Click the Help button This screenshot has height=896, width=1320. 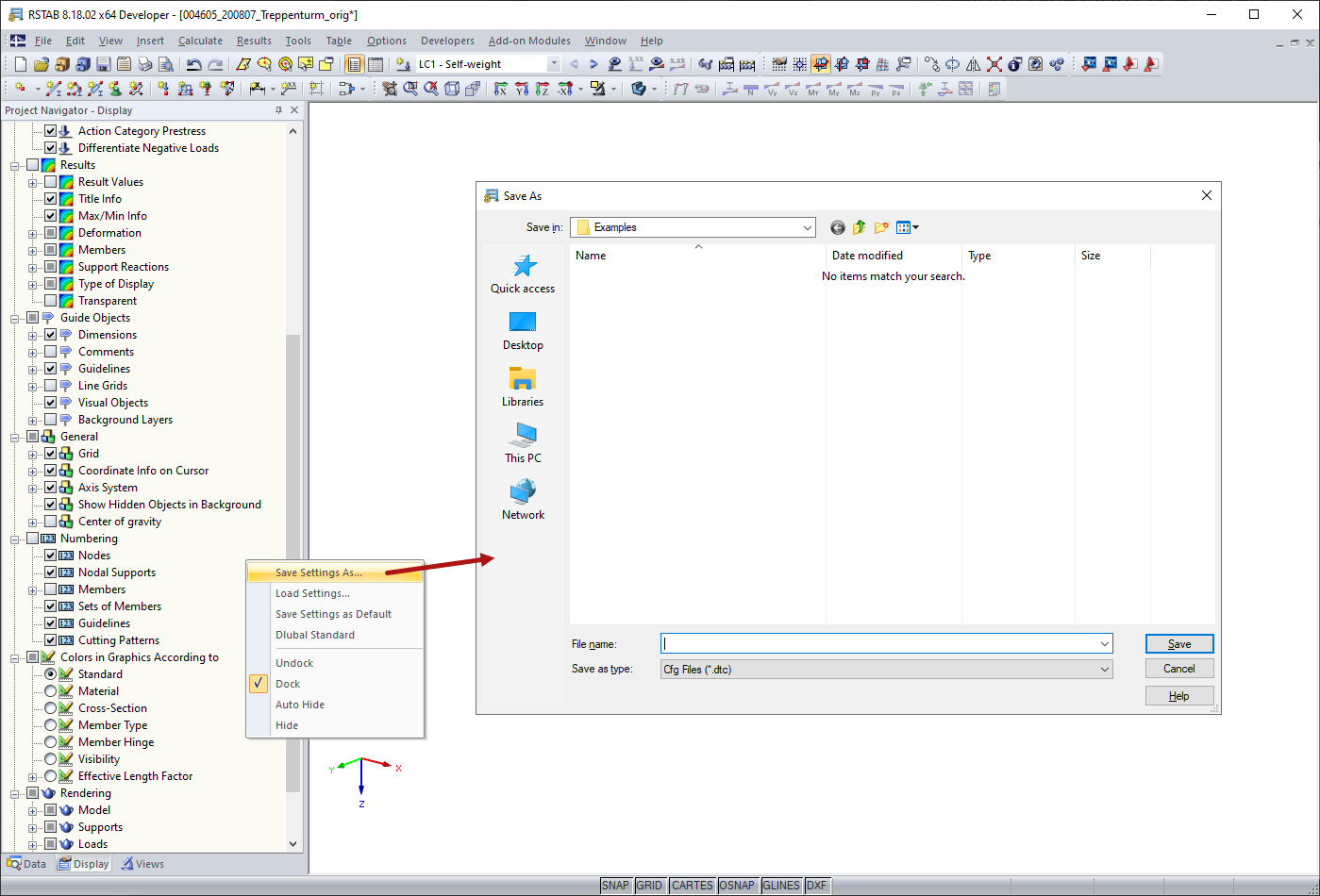coord(1178,695)
